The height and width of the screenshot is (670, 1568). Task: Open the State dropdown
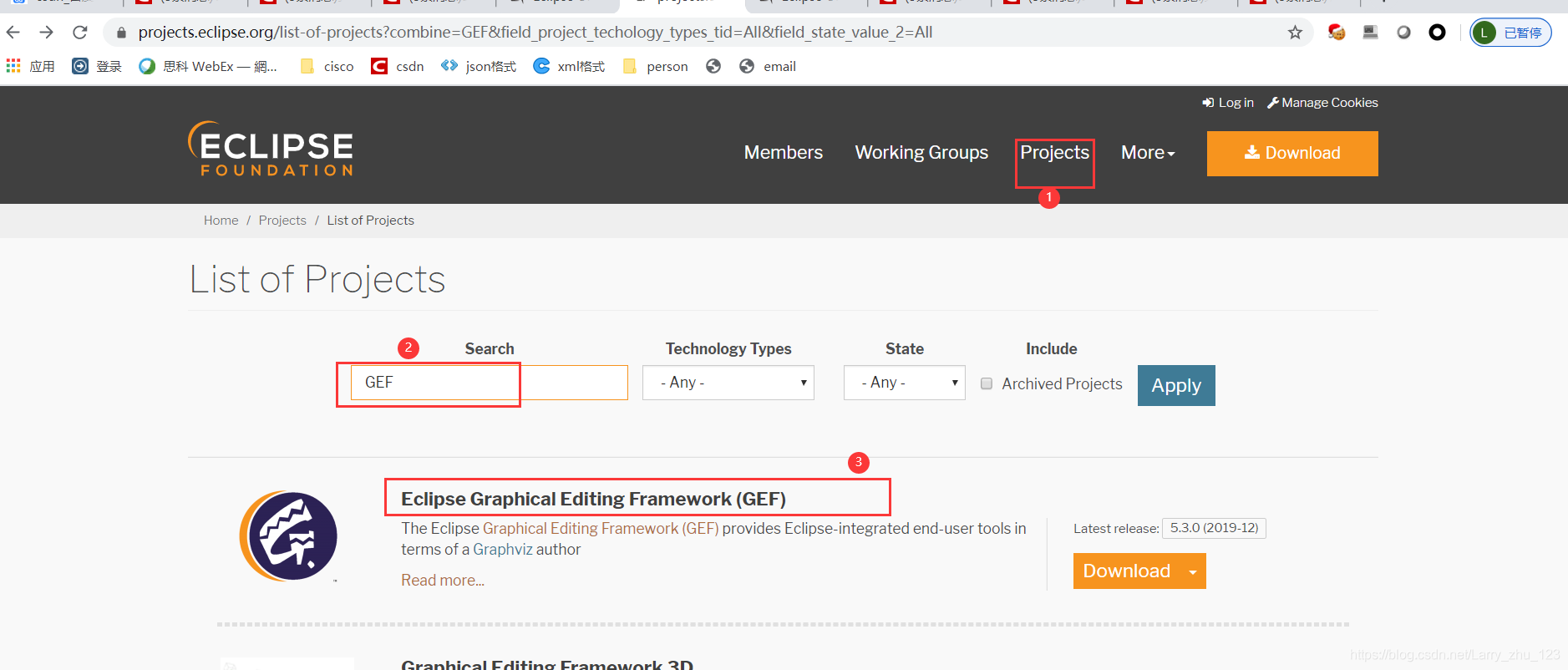(905, 383)
